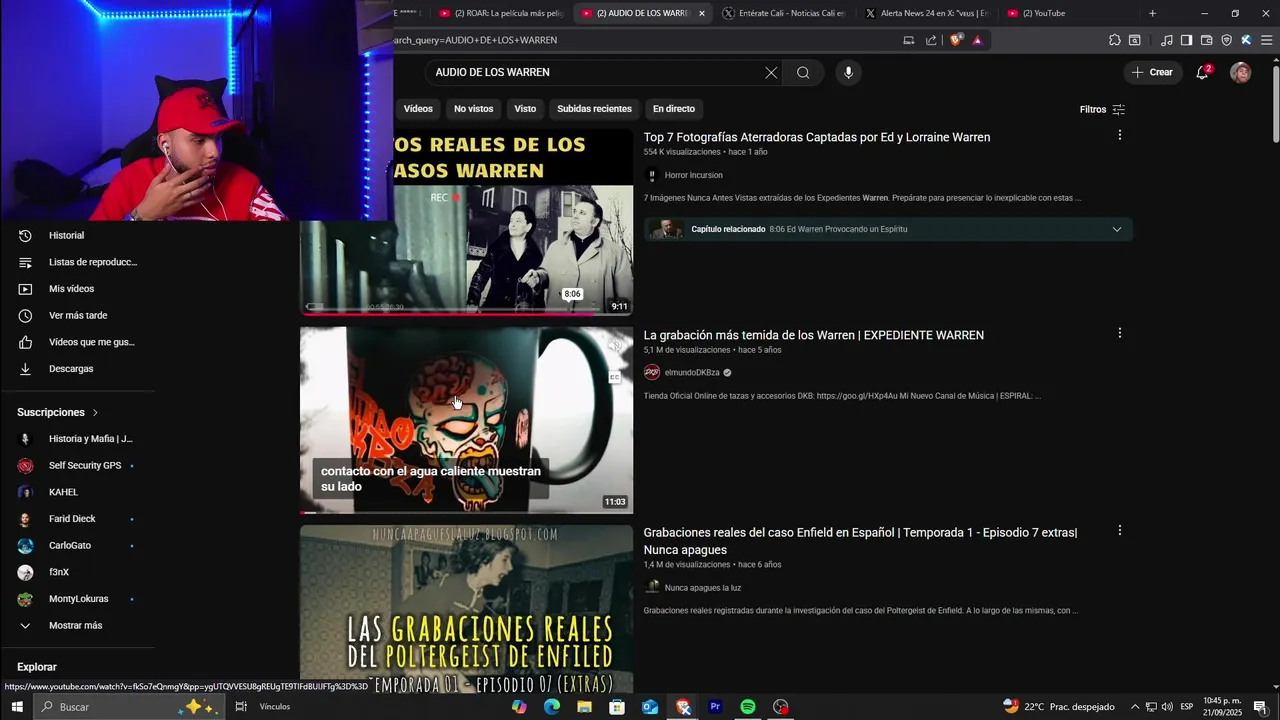Close the AUDIO DE LOS WARREN tab
This screenshot has width=1280, height=720.
click(702, 13)
